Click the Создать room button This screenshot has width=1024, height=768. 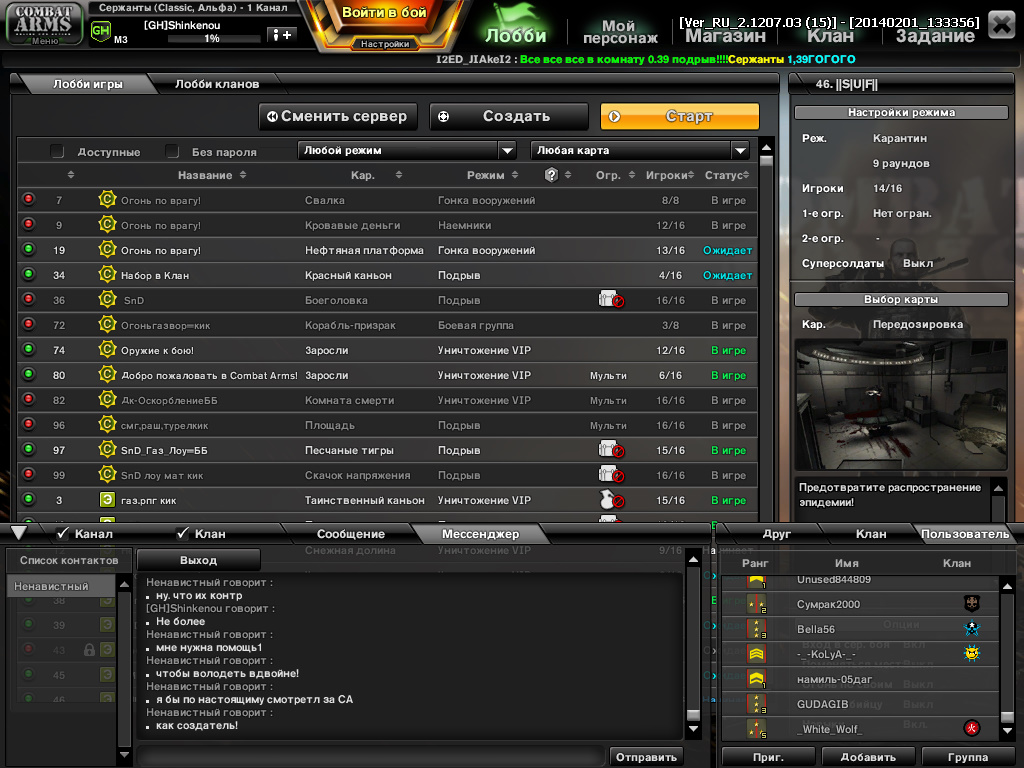click(509, 116)
